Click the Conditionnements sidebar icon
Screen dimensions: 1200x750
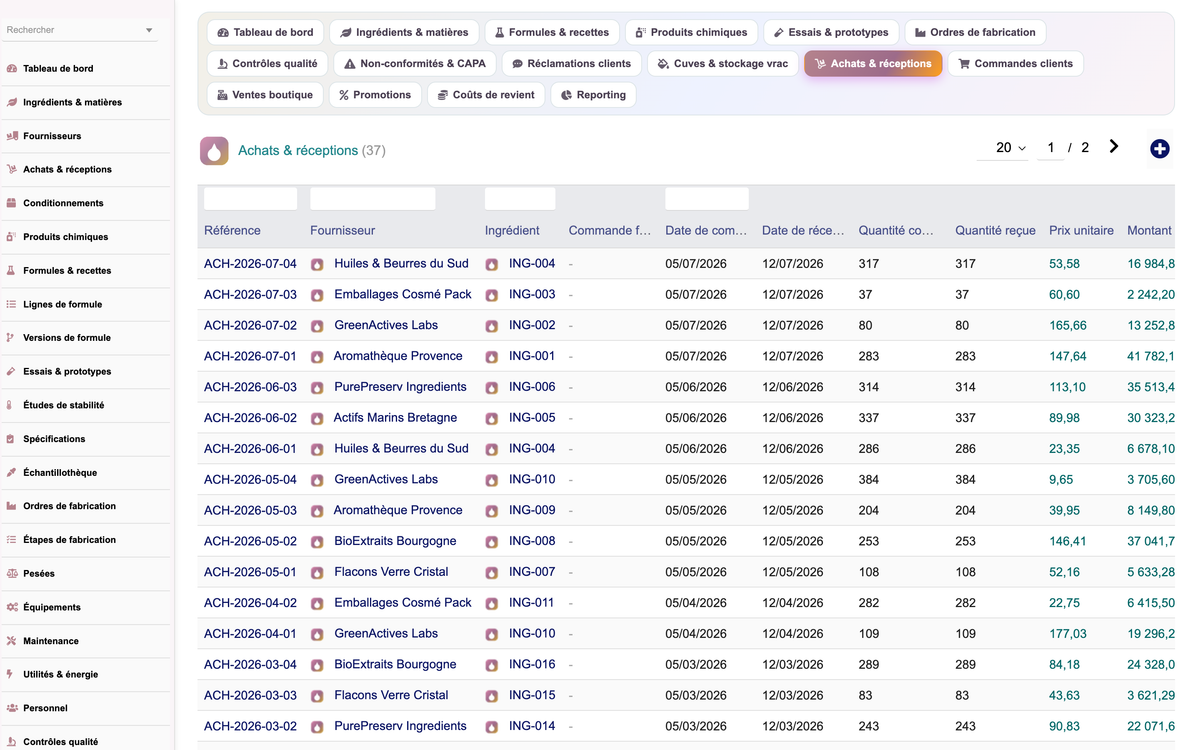pyautogui.click(x=12, y=203)
